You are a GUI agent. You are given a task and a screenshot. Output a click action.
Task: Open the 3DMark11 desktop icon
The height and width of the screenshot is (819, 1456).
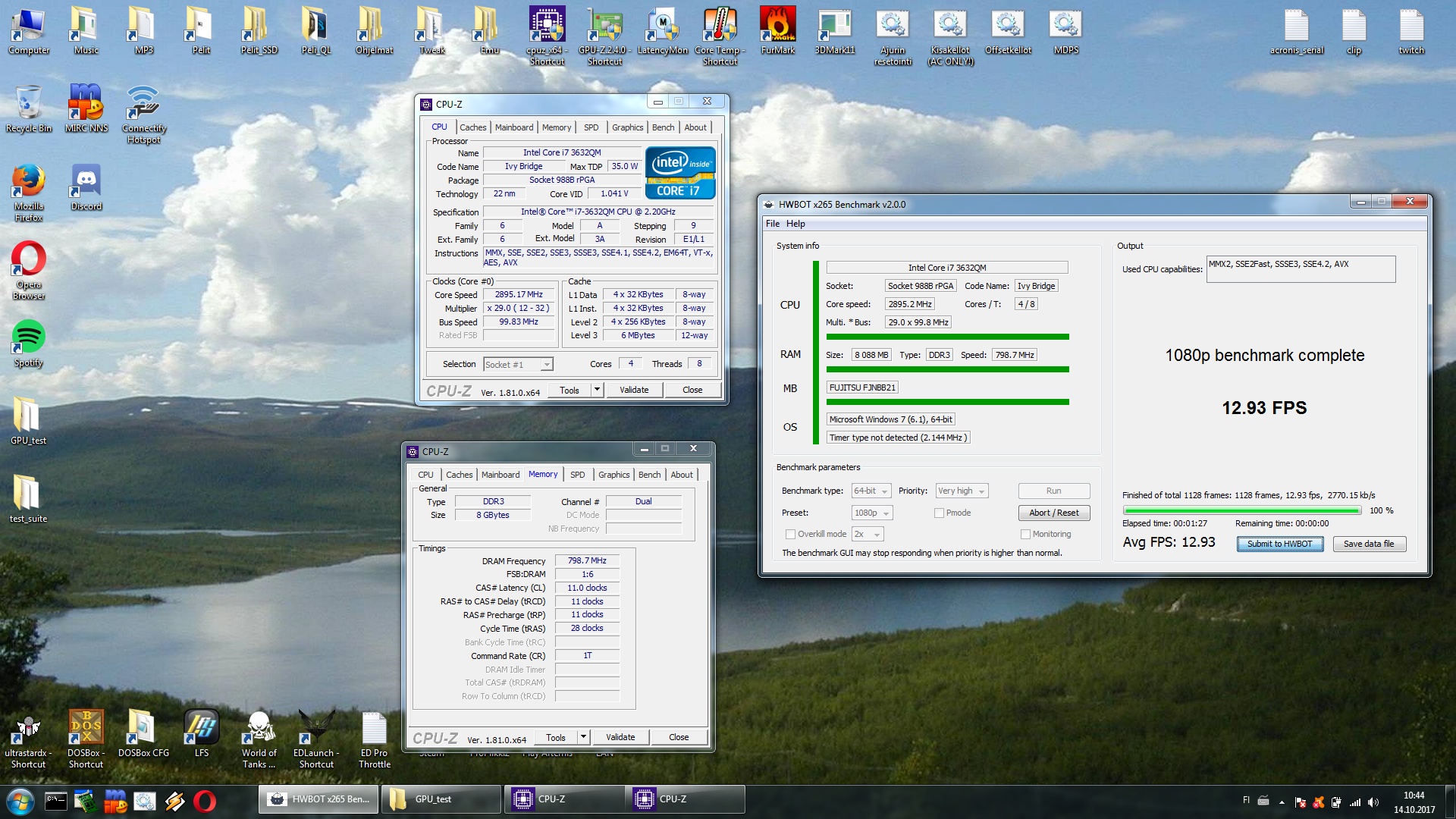click(x=835, y=30)
